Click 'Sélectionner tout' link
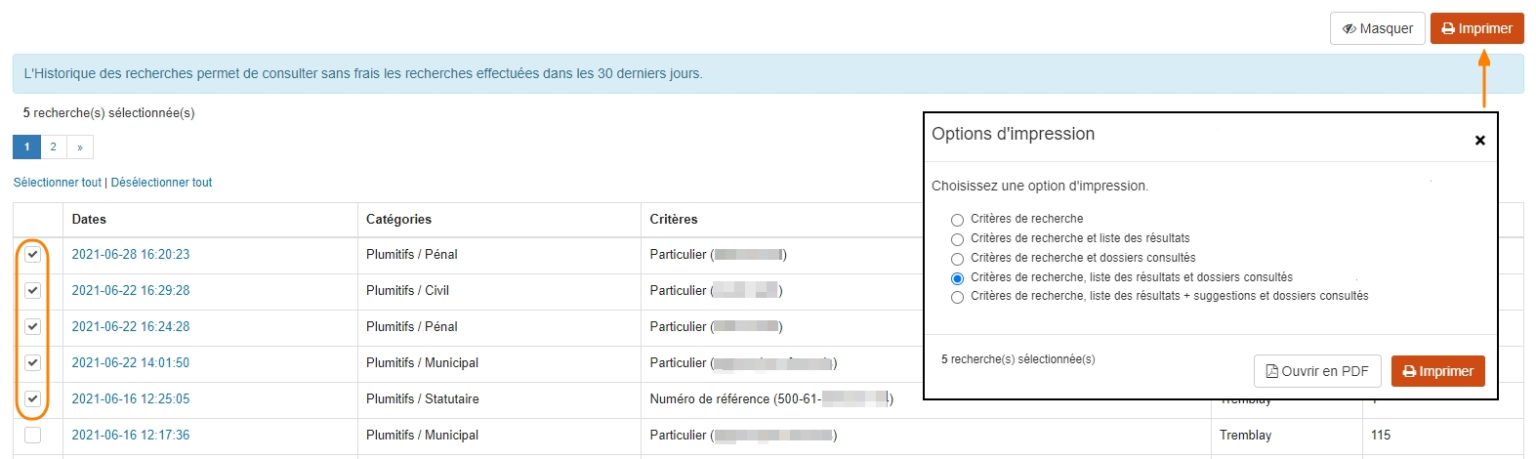The height and width of the screenshot is (459, 1536). (x=57, y=183)
